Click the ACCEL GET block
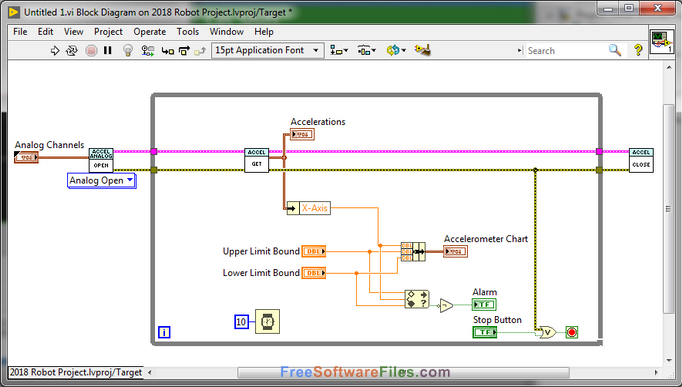 pos(257,160)
